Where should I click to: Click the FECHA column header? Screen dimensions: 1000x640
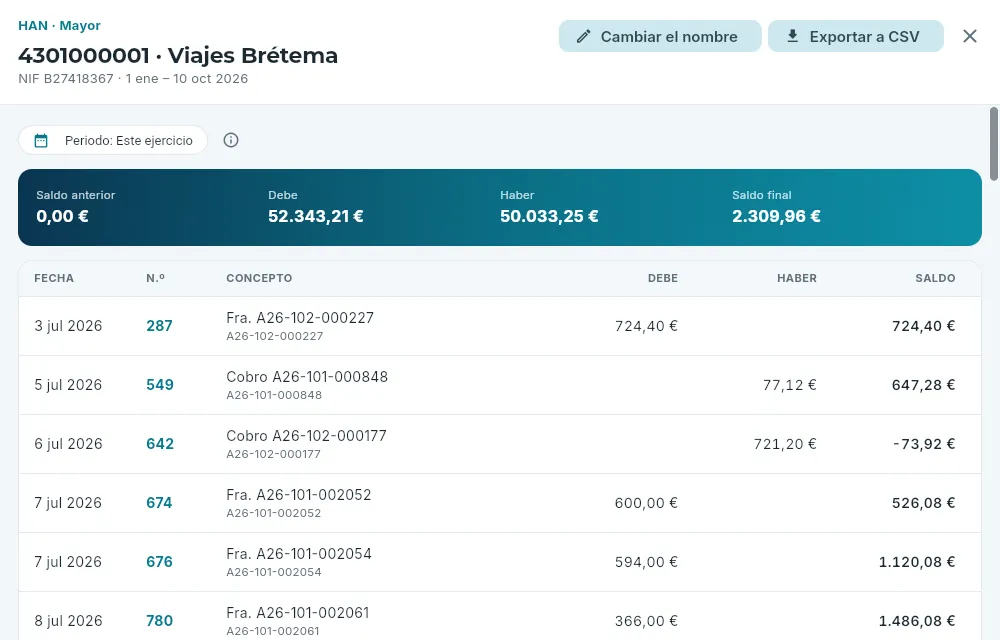[54, 278]
